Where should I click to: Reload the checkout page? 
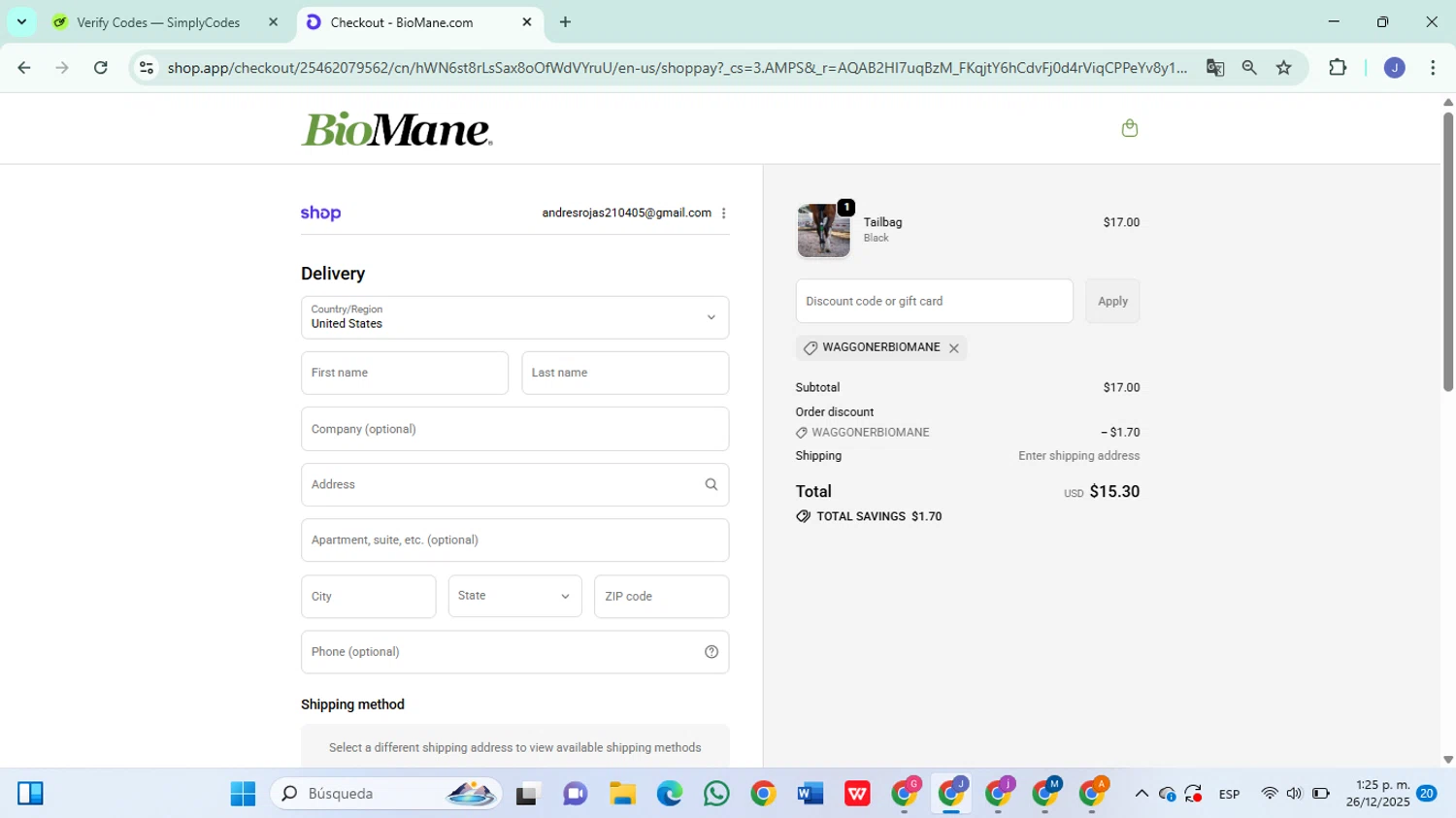coord(101,68)
